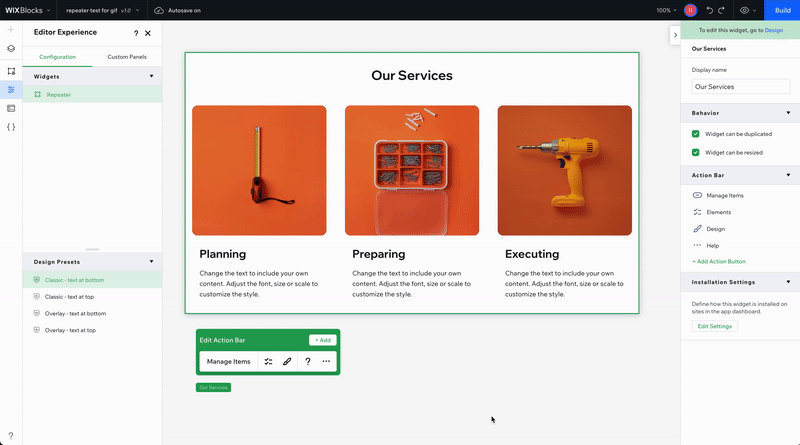The image size is (800, 445).
Task: Click the Edit Settings button
Action: [x=714, y=326]
